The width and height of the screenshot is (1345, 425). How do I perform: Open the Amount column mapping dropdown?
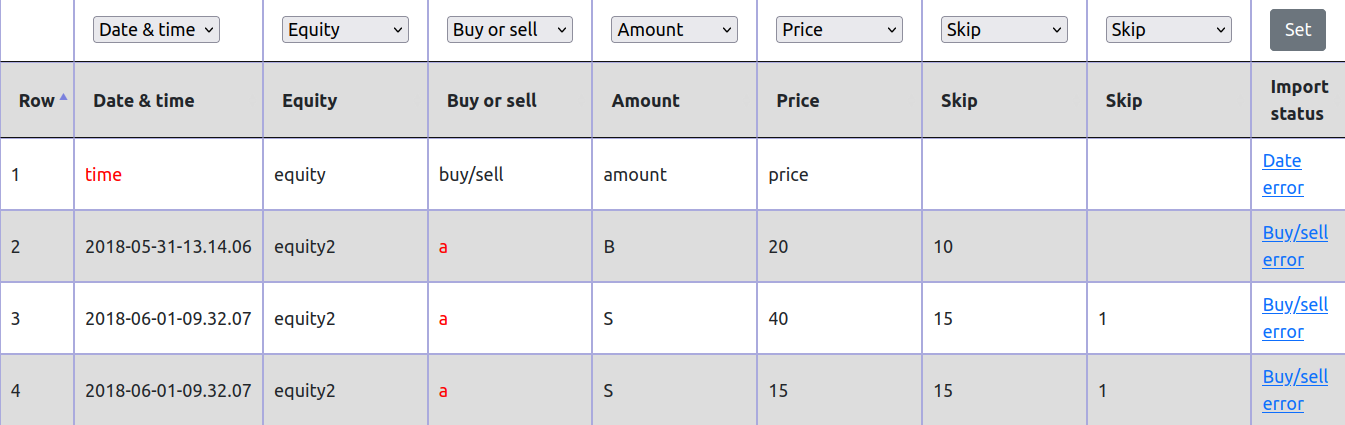(x=674, y=30)
